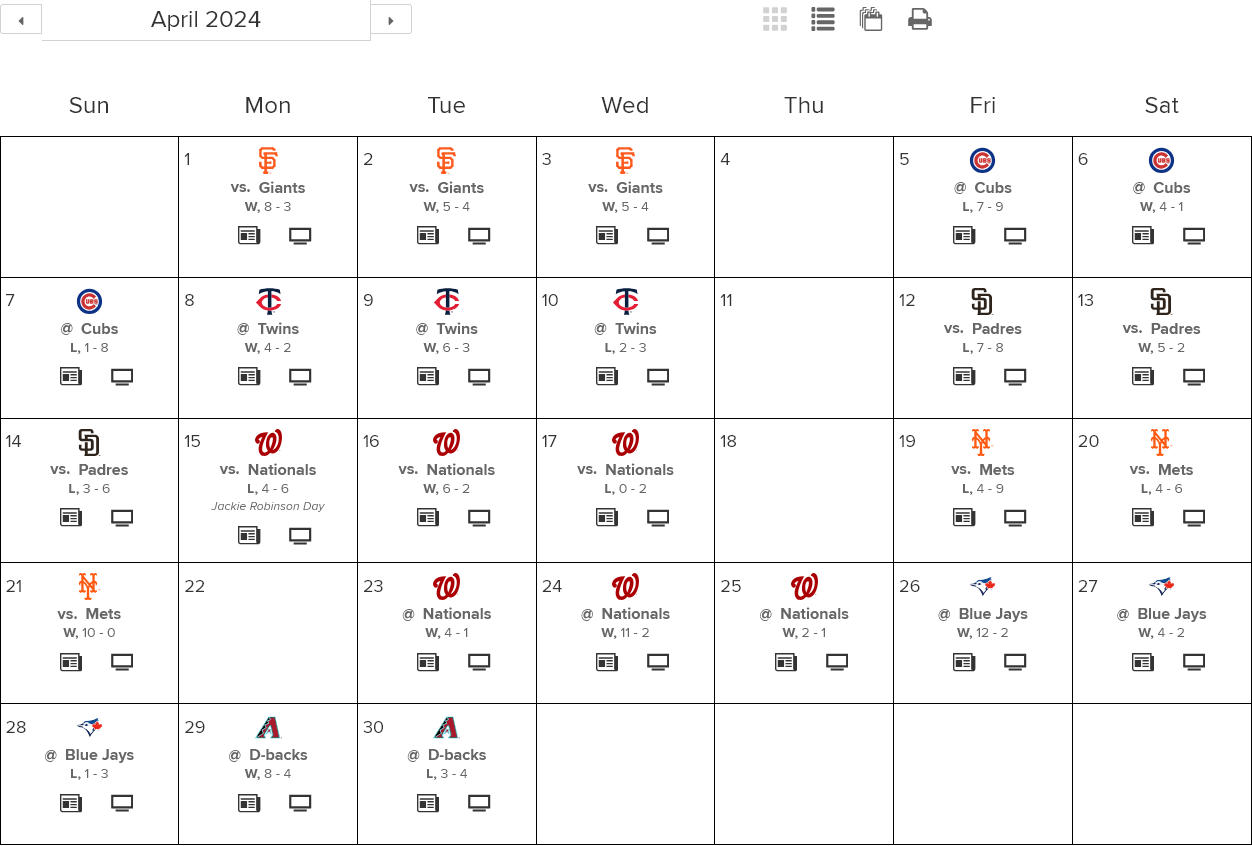Print the schedule using printer icon
Screen dimensions: 1252x846
pyautogui.click(x=920, y=19)
